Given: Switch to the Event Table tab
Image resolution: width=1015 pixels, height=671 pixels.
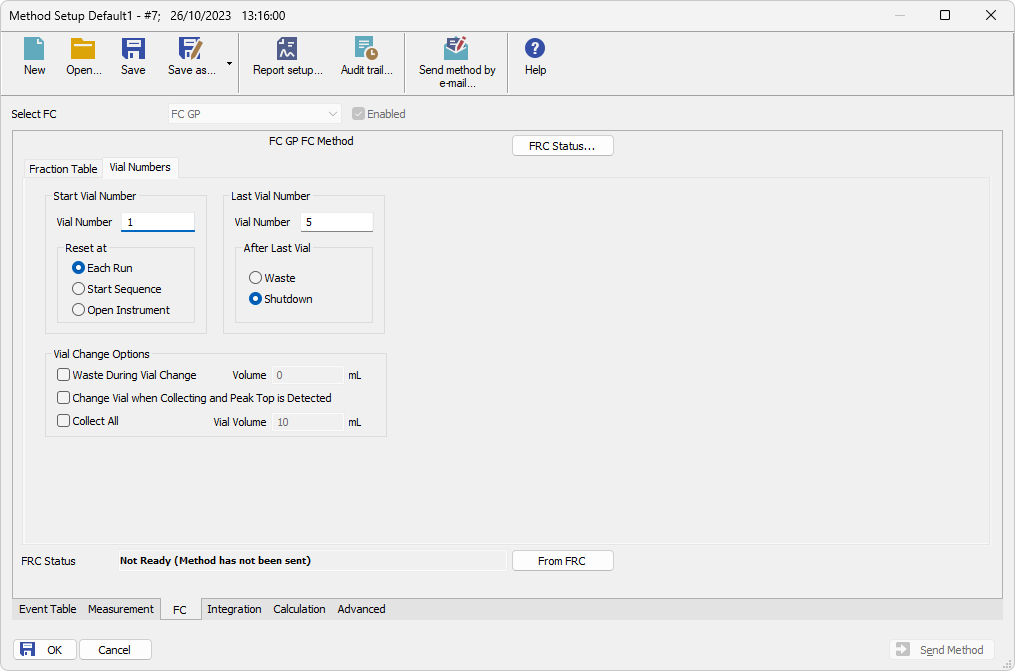Looking at the screenshot, I should (47, 609).
